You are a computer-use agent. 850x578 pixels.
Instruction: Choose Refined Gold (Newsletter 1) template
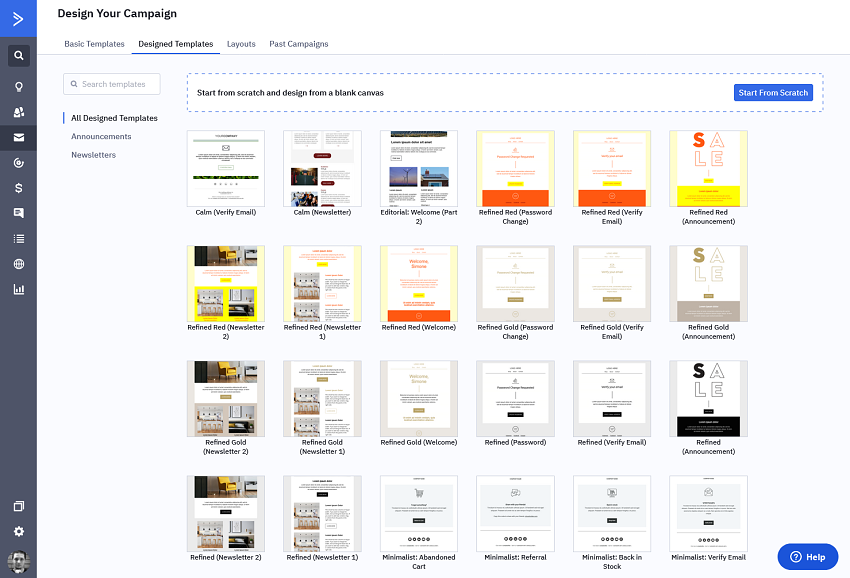pos(323,399)
